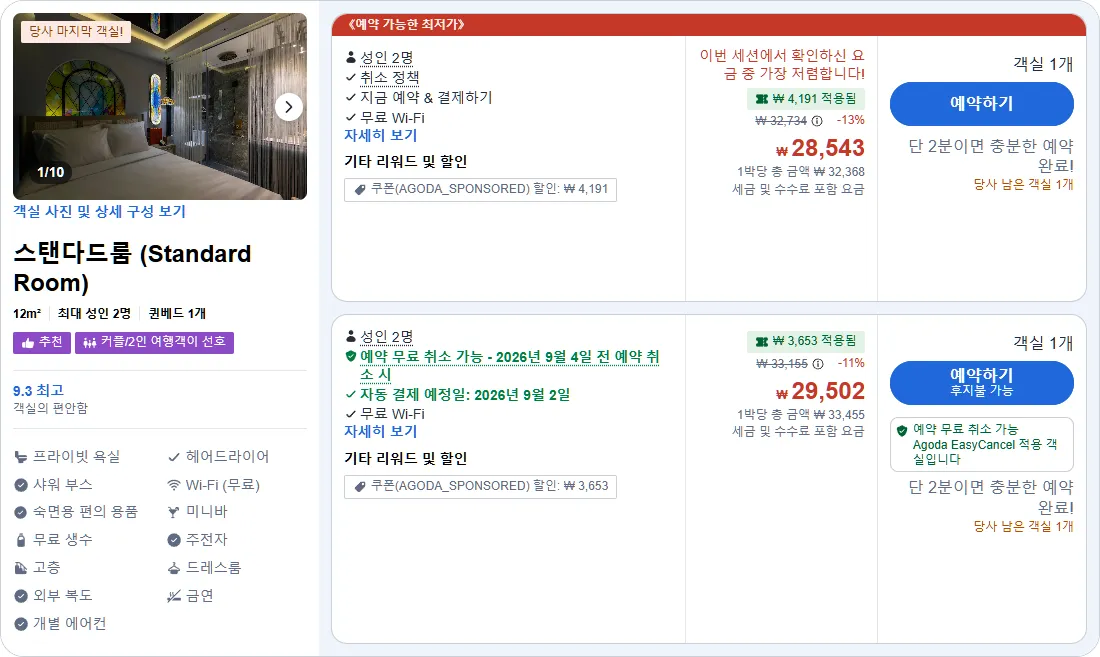Viewport: 1100px width, 657px height.
Task: Click '커플/2인 여행객이 선호' badge
Action: click(x=154, y=342)
